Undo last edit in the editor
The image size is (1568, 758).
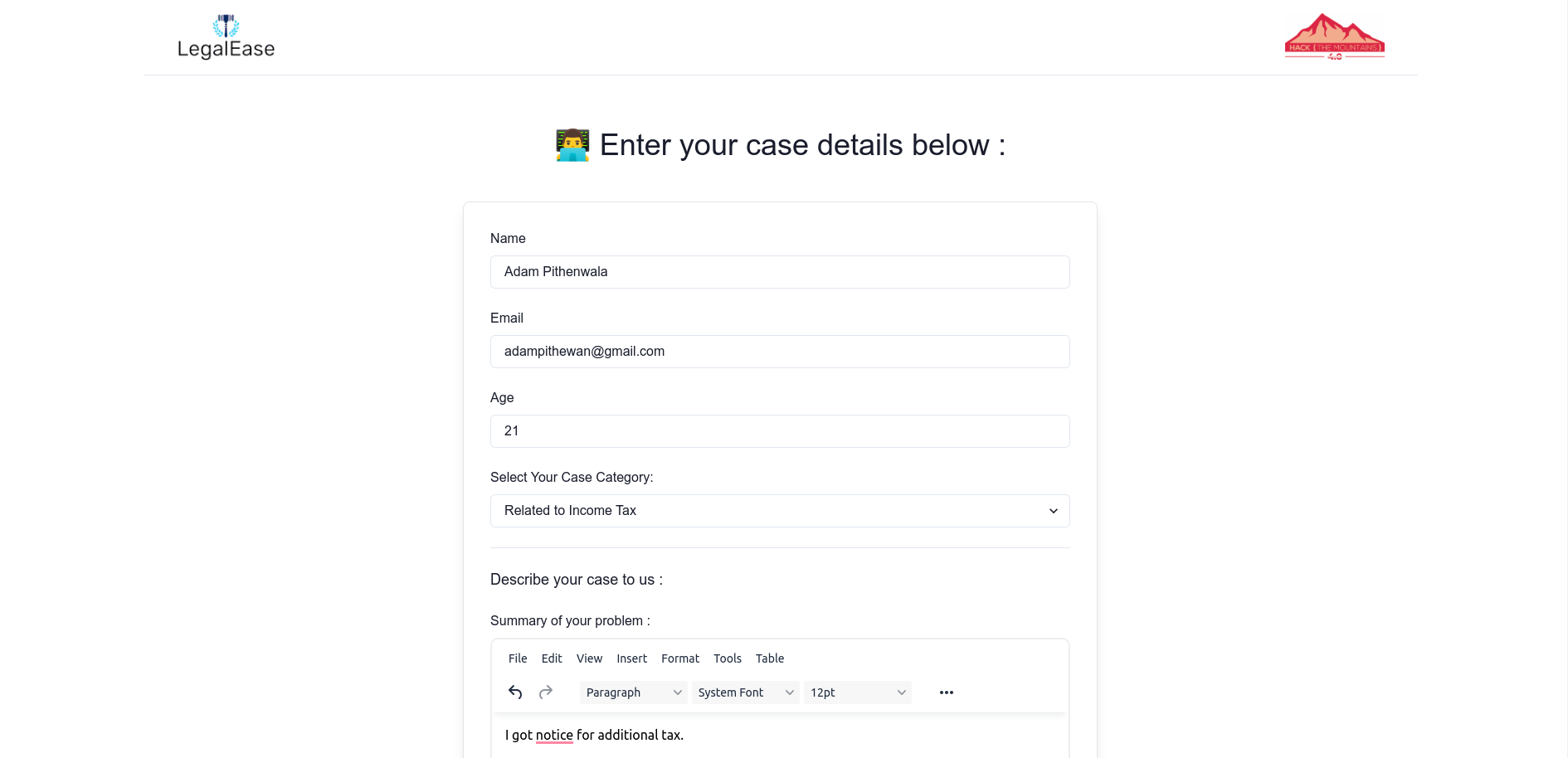pyautogui.click(x=515, y=692)
